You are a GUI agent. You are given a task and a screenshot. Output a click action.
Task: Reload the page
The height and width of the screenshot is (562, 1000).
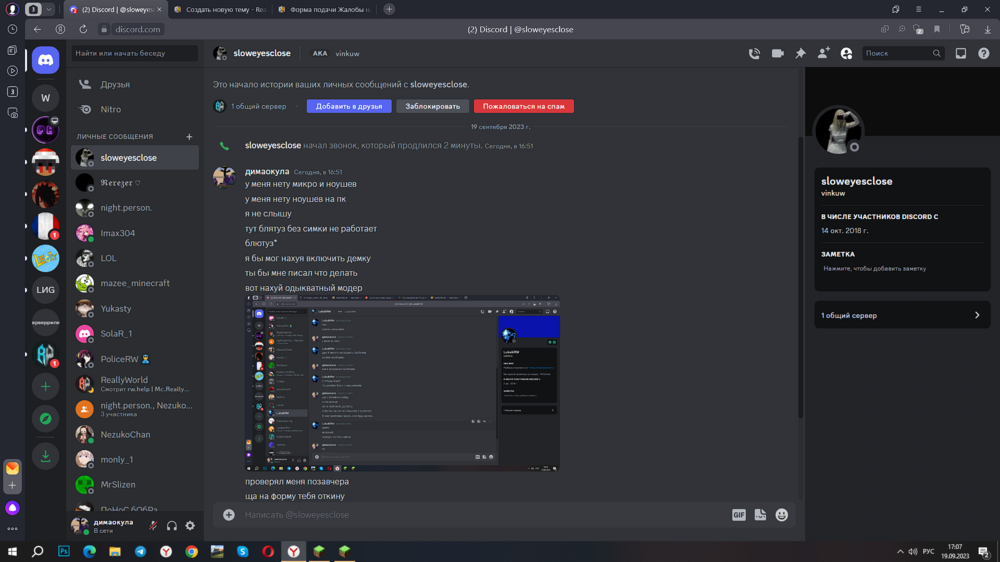click(x=83, y=29)
